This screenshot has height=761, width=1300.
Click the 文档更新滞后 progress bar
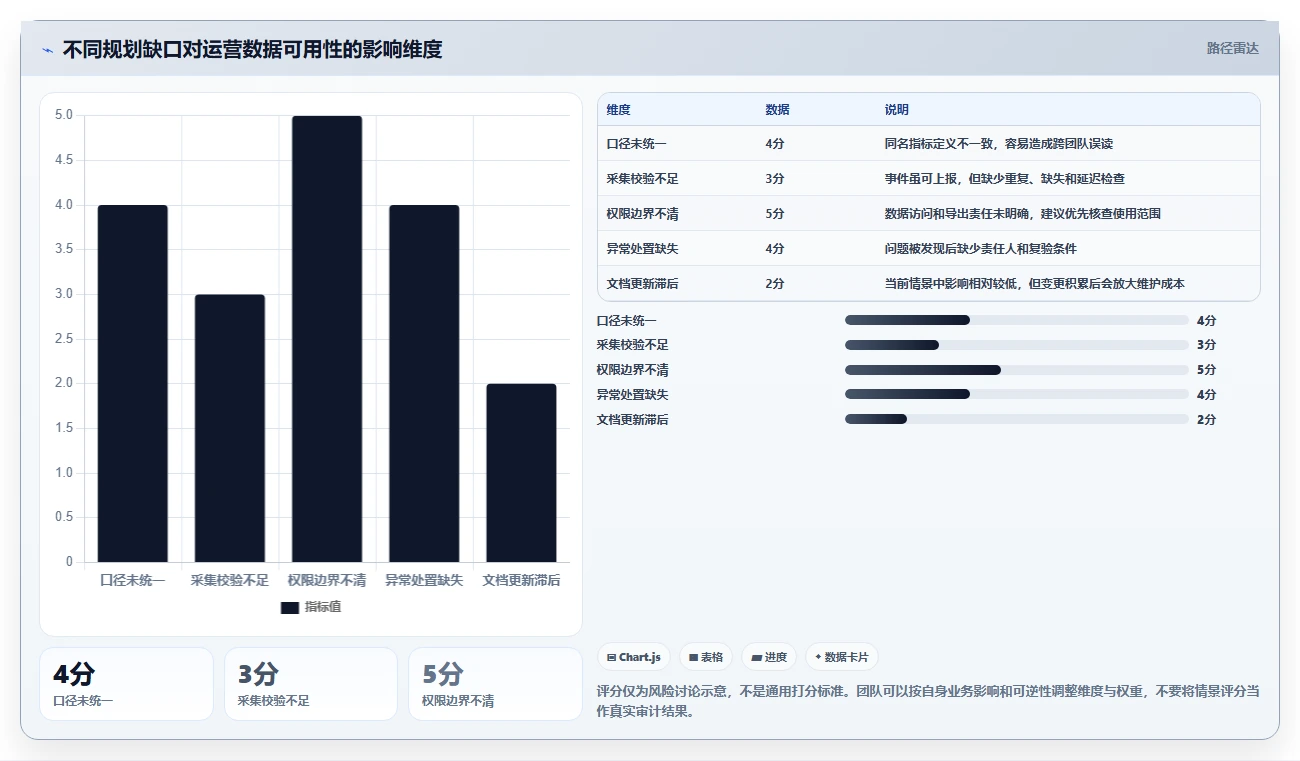tap(1016, 419)
